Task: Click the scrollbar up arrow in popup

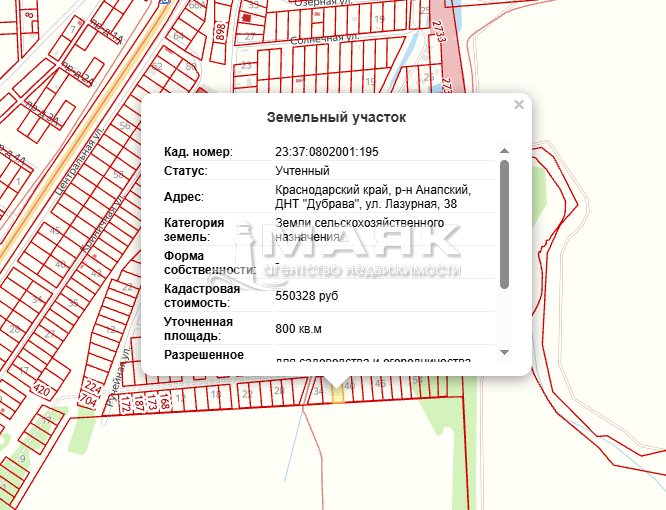Action: [x=504, y=151]
